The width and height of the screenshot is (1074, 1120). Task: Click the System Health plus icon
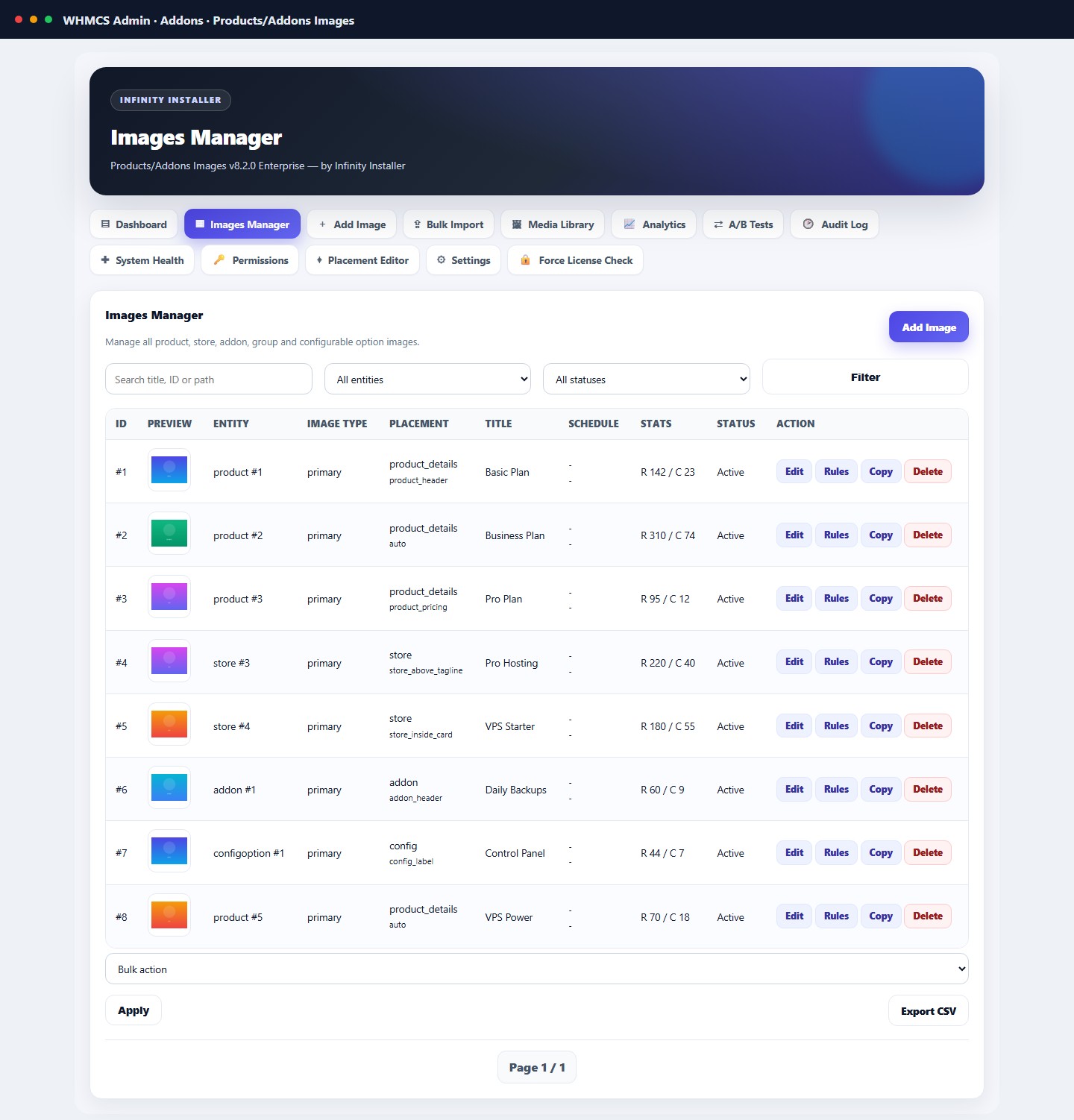105,260
